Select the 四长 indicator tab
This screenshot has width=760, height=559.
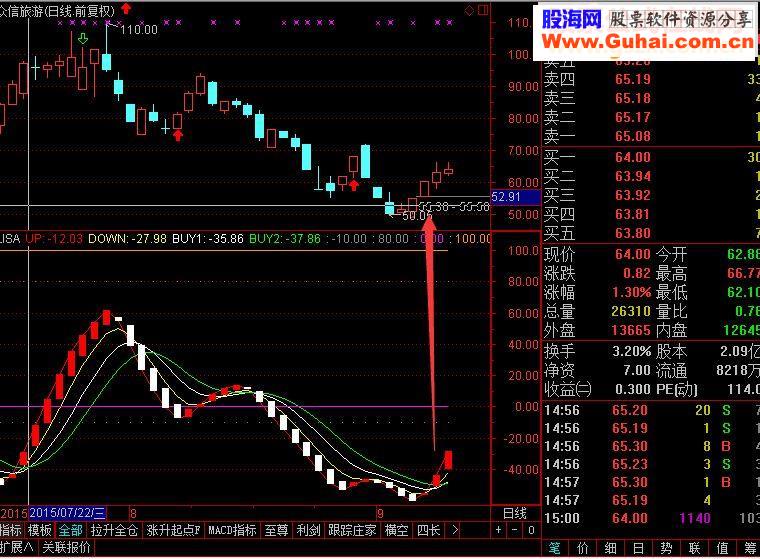tap(428, 530)
